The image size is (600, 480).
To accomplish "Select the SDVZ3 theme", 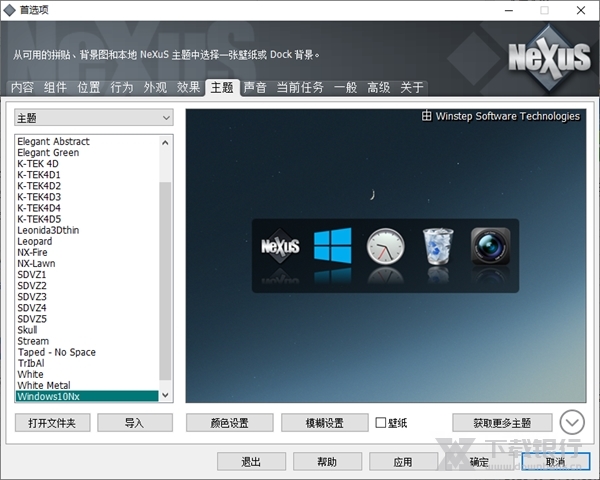I will [87, 297].
